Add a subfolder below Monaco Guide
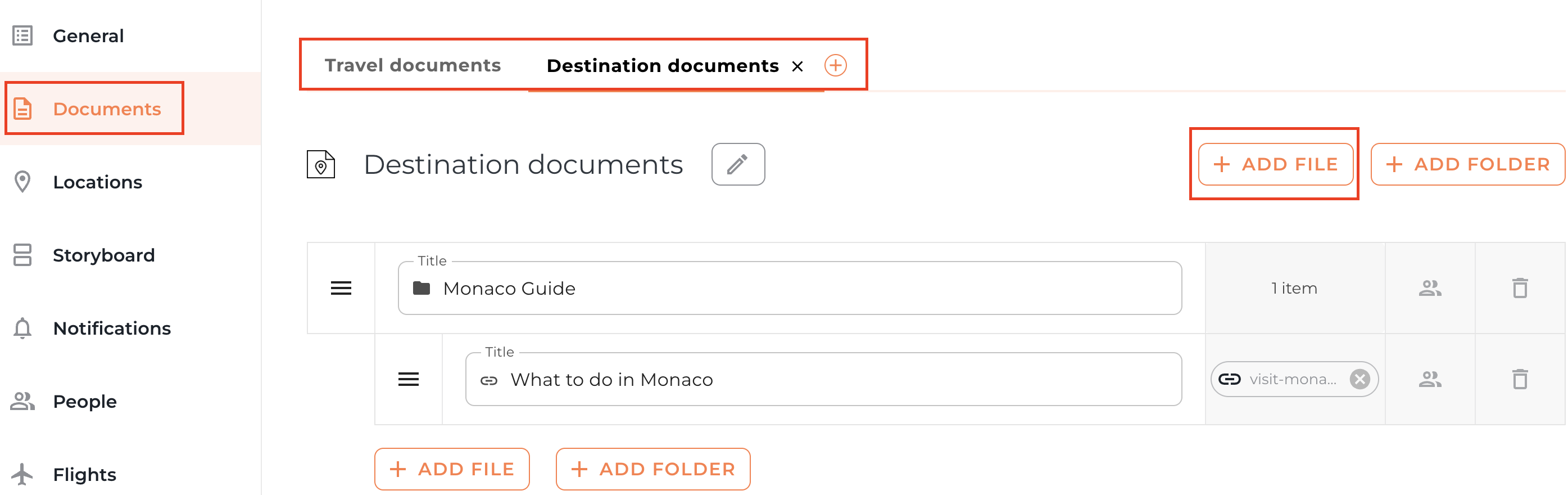The height and width of the screenshot is (495, 1568). click(652, 469)
